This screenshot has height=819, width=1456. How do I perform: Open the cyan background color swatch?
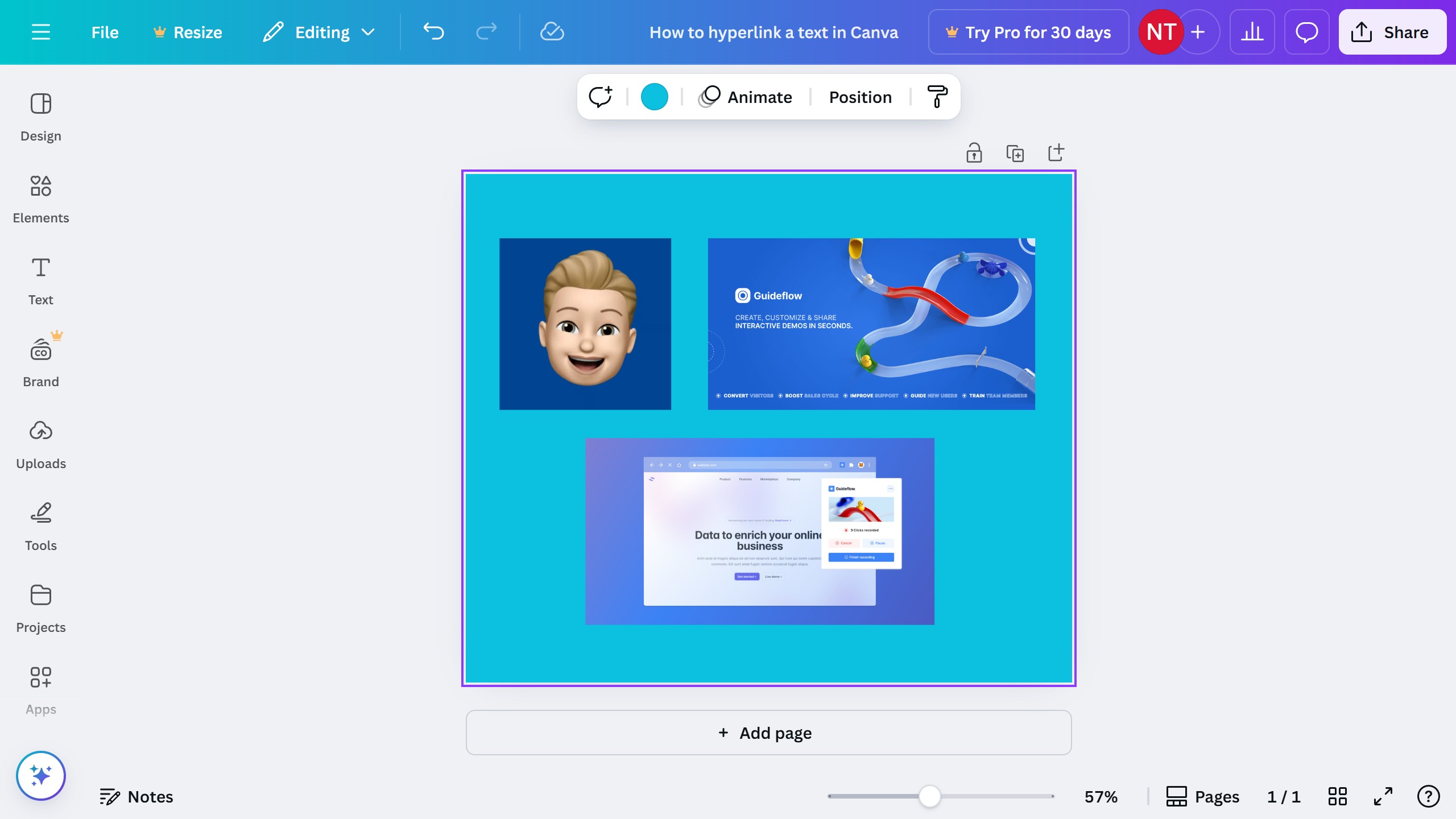pos(654,97)
